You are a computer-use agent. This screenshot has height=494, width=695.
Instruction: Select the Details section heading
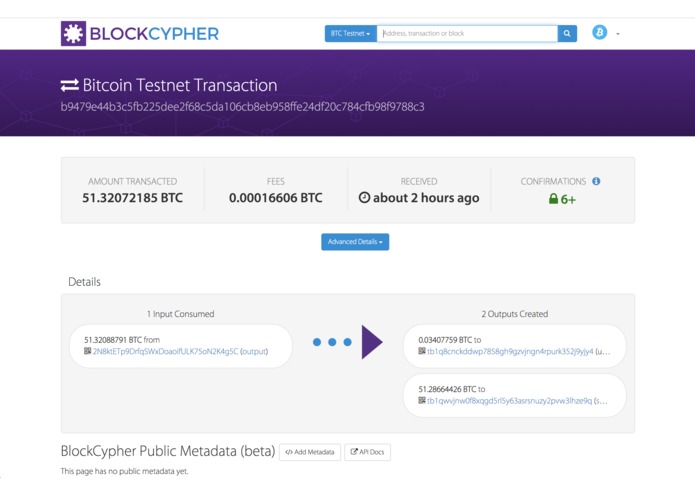[84, 282]
